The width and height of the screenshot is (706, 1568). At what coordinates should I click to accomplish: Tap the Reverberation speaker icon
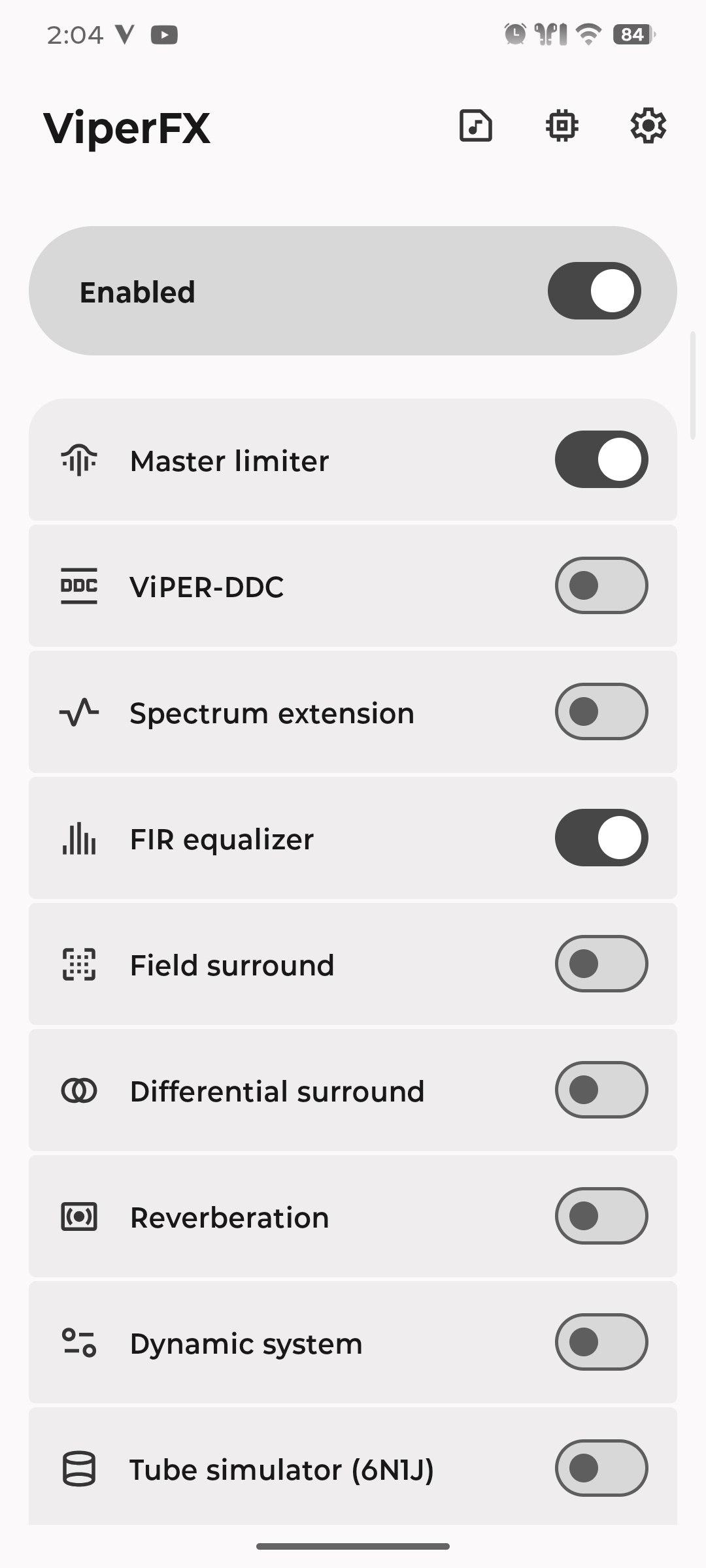point(79,1217)
